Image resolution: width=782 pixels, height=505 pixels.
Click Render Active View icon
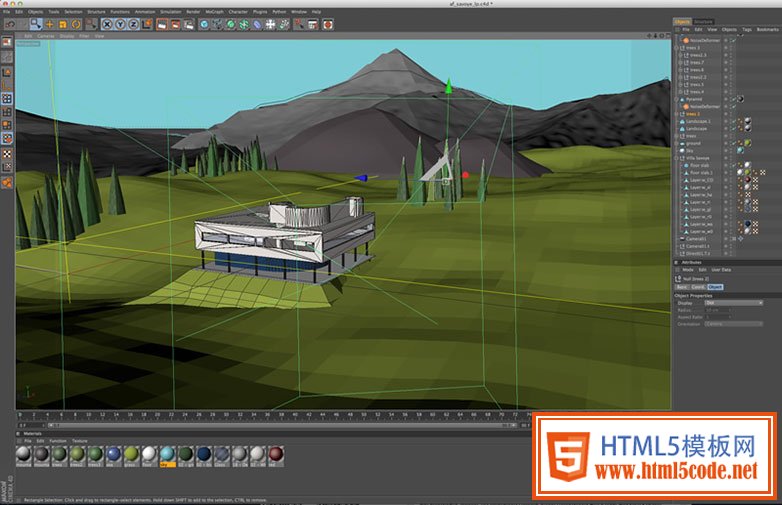162,24
